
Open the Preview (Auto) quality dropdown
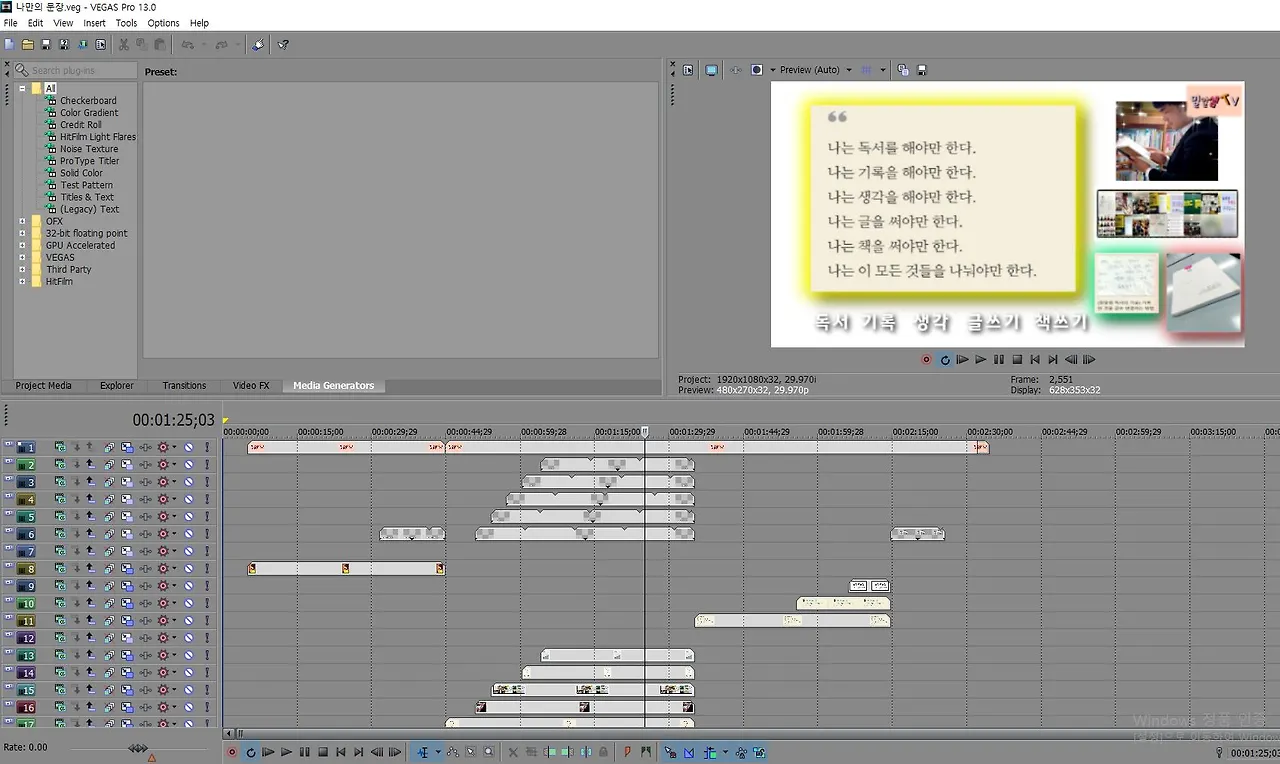815,70
